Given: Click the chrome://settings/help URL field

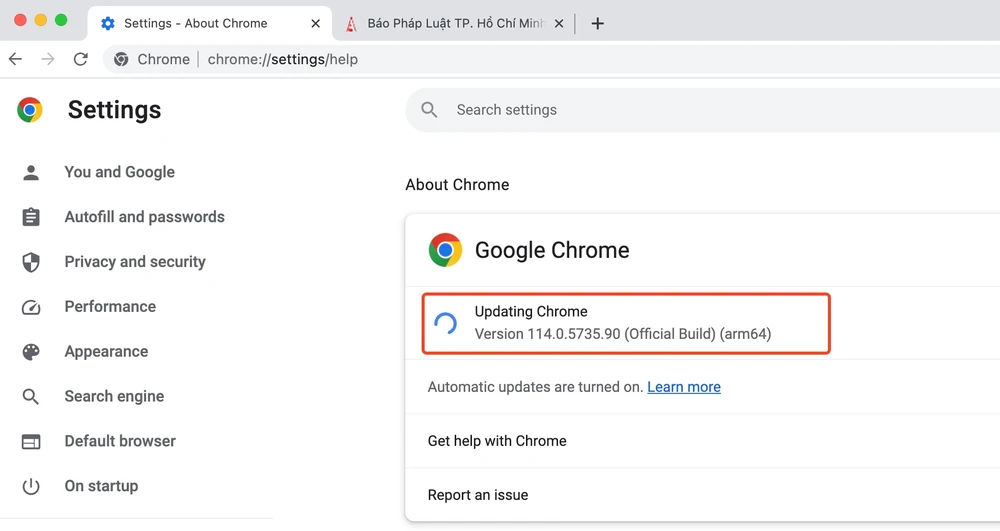Looking at the screenshot, I should point(283,59).
